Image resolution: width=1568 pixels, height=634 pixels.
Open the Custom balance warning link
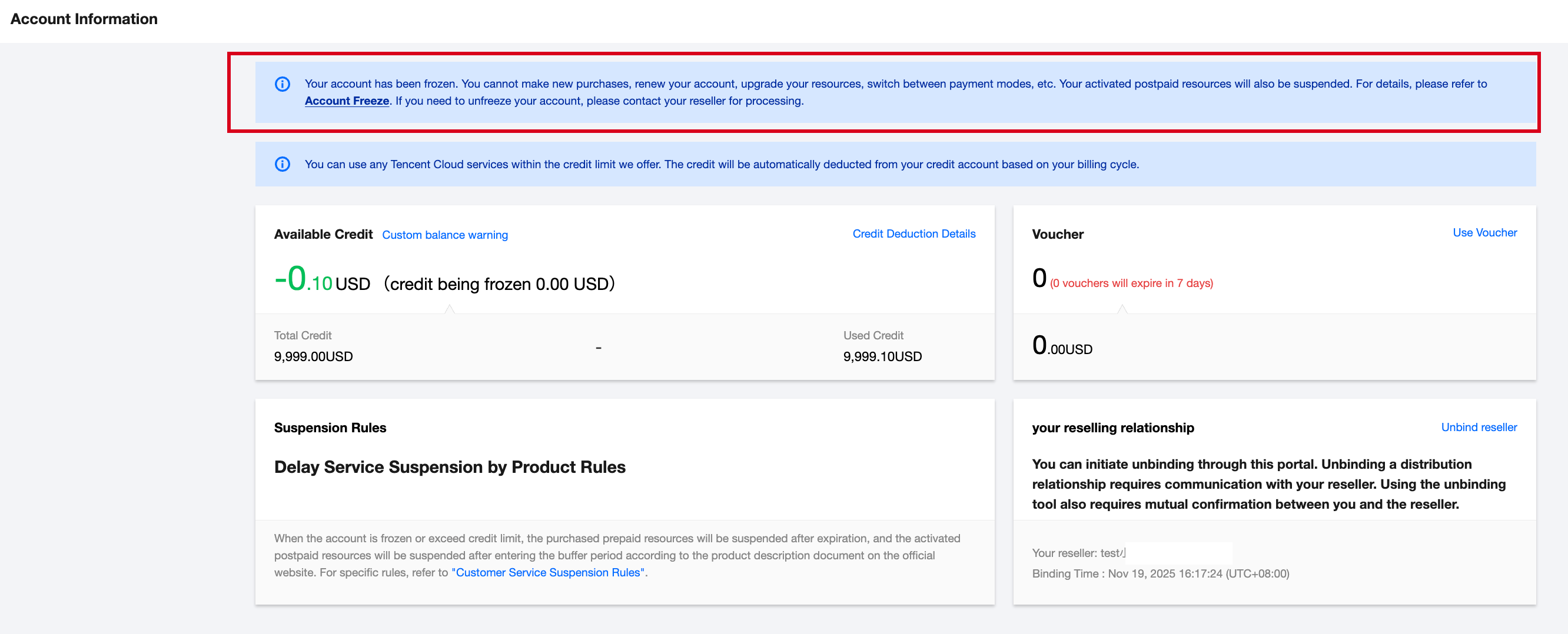click(444, 235)
